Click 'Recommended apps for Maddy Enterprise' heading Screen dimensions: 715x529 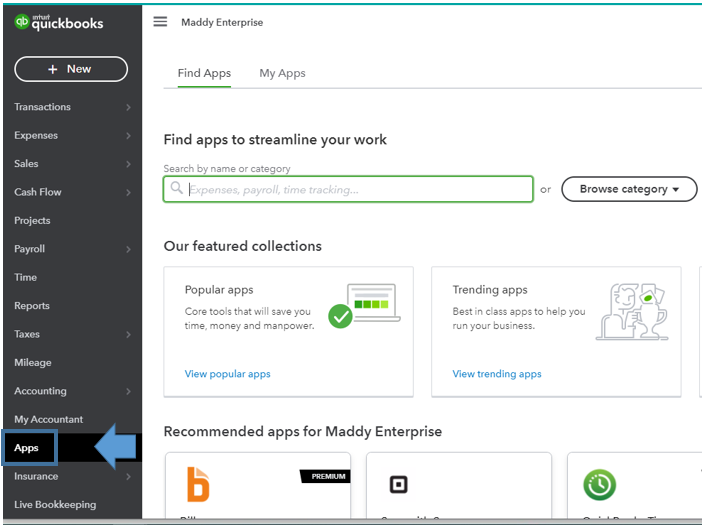point(303,431)
